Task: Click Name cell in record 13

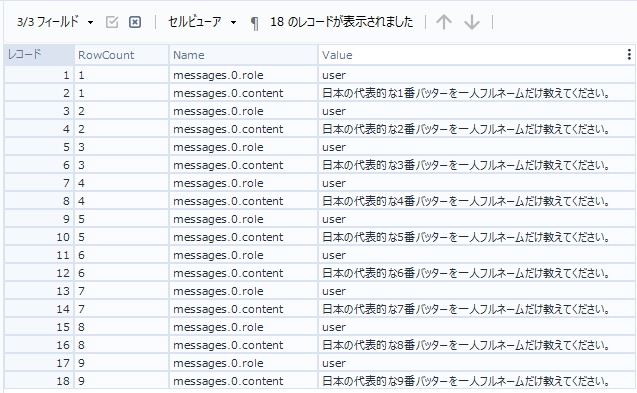Action: coord(243,291)
